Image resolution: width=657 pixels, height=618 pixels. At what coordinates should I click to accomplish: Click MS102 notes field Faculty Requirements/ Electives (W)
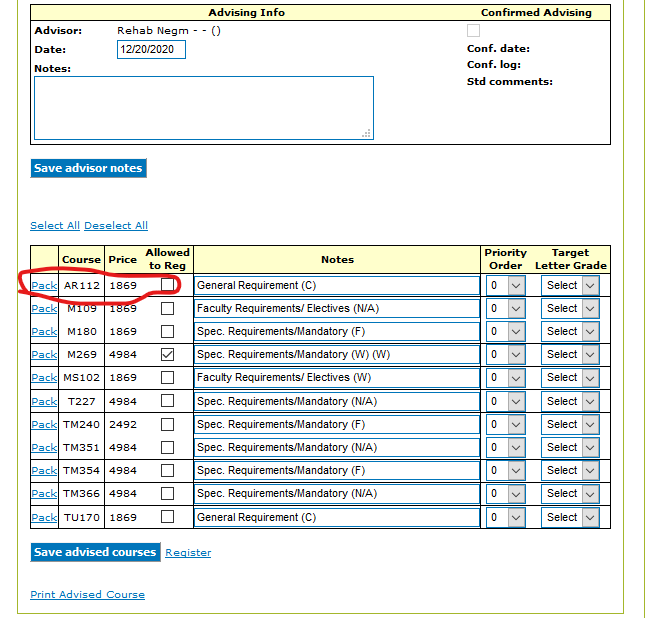pos(337,378)
